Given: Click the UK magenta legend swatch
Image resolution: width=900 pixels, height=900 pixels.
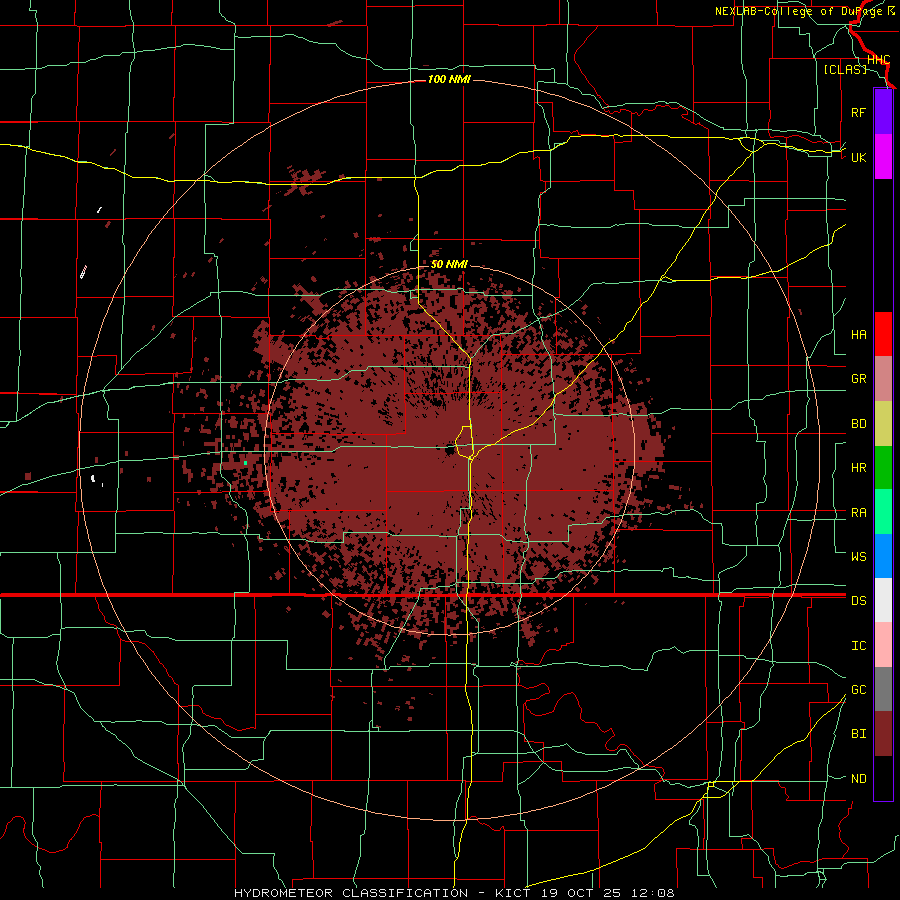Looking at the screenshot, I should [x=883, y=157].
